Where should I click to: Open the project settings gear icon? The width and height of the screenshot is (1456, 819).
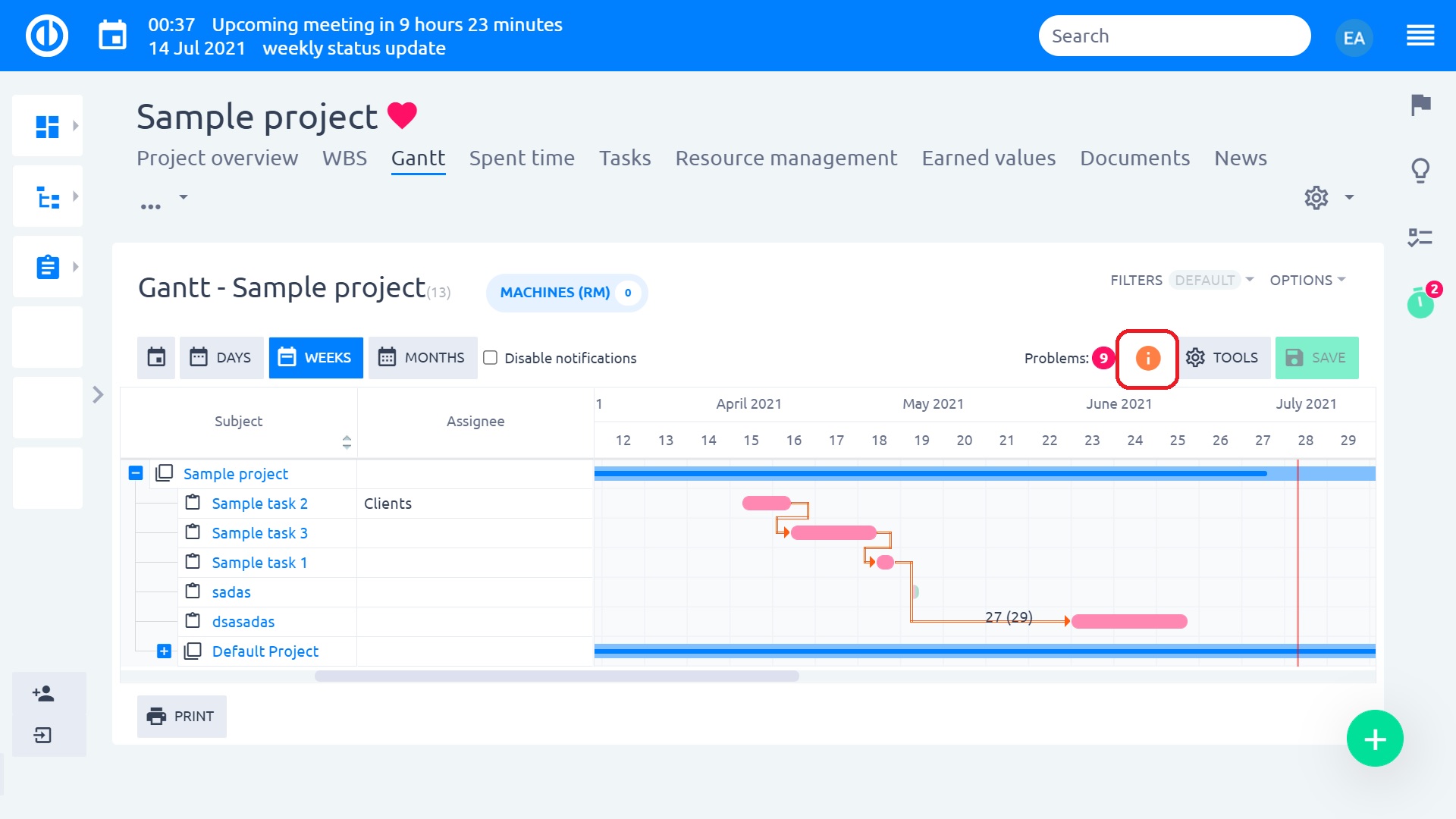1316,198
